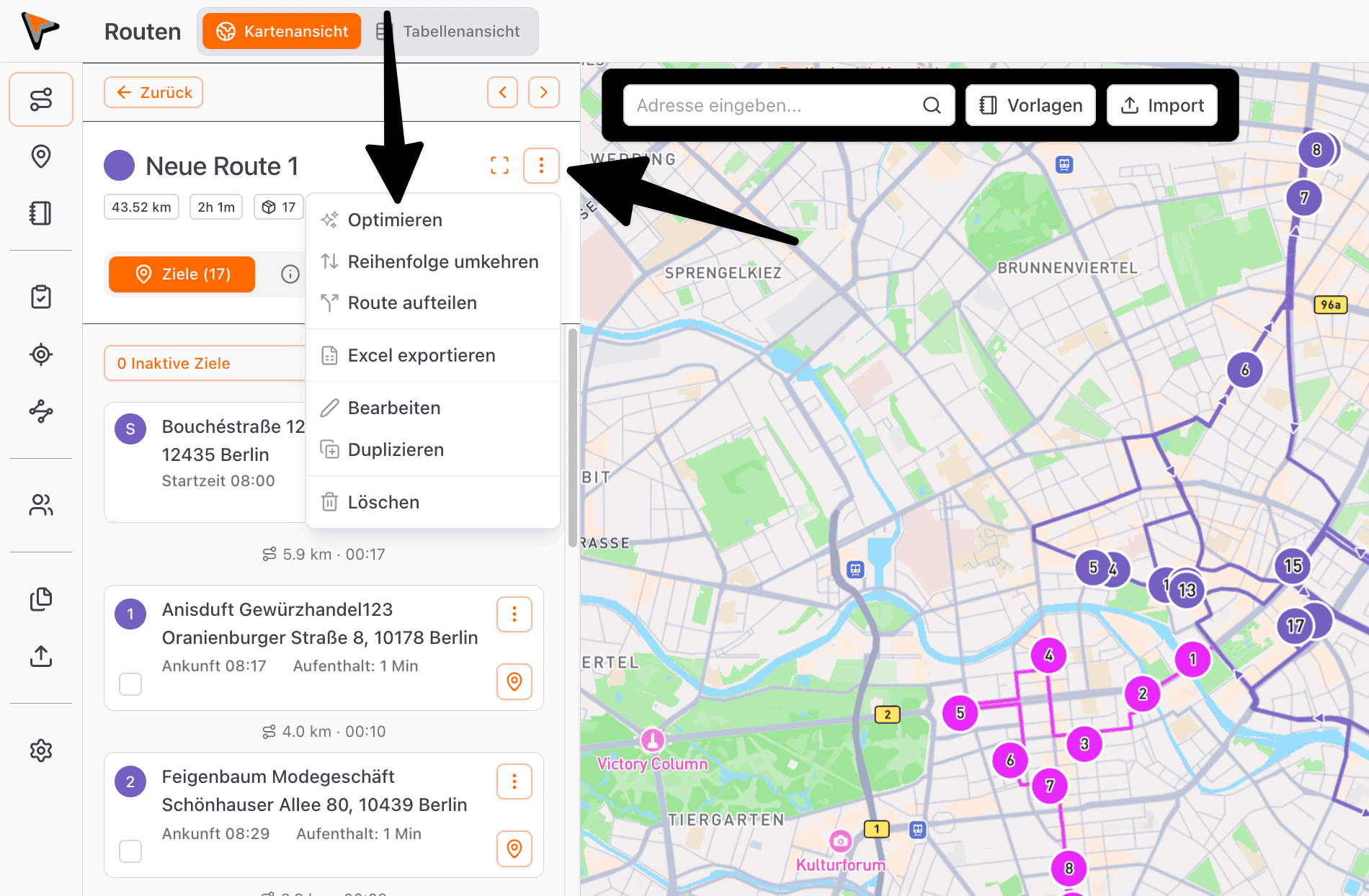Image resolution: width=1369 pixels, height=896 pixels.
Task: Open the address pins panel in the sidebar
Action: pos(41,156)
